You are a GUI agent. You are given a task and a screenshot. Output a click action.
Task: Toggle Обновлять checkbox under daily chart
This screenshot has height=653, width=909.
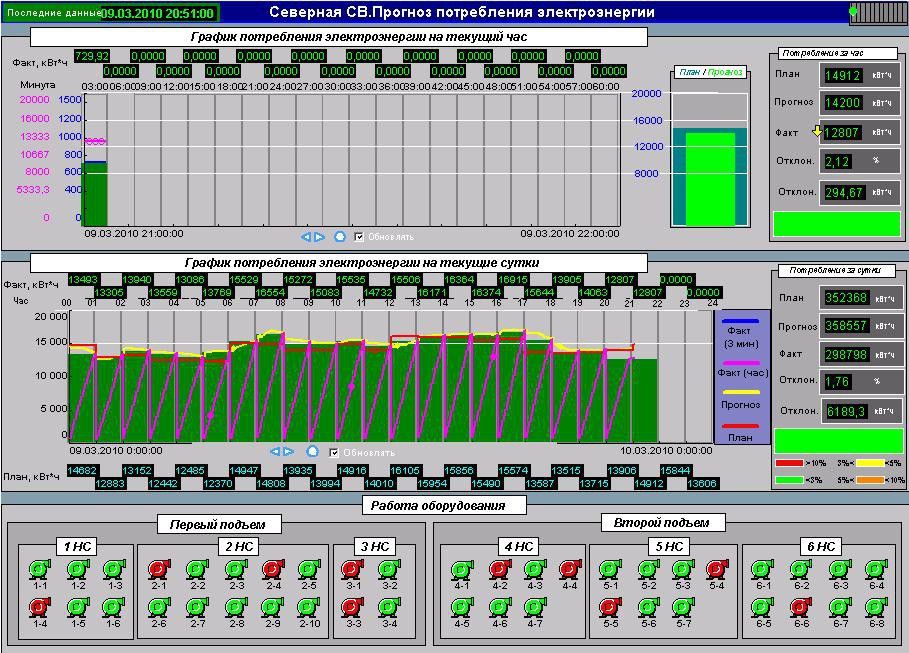334,452
